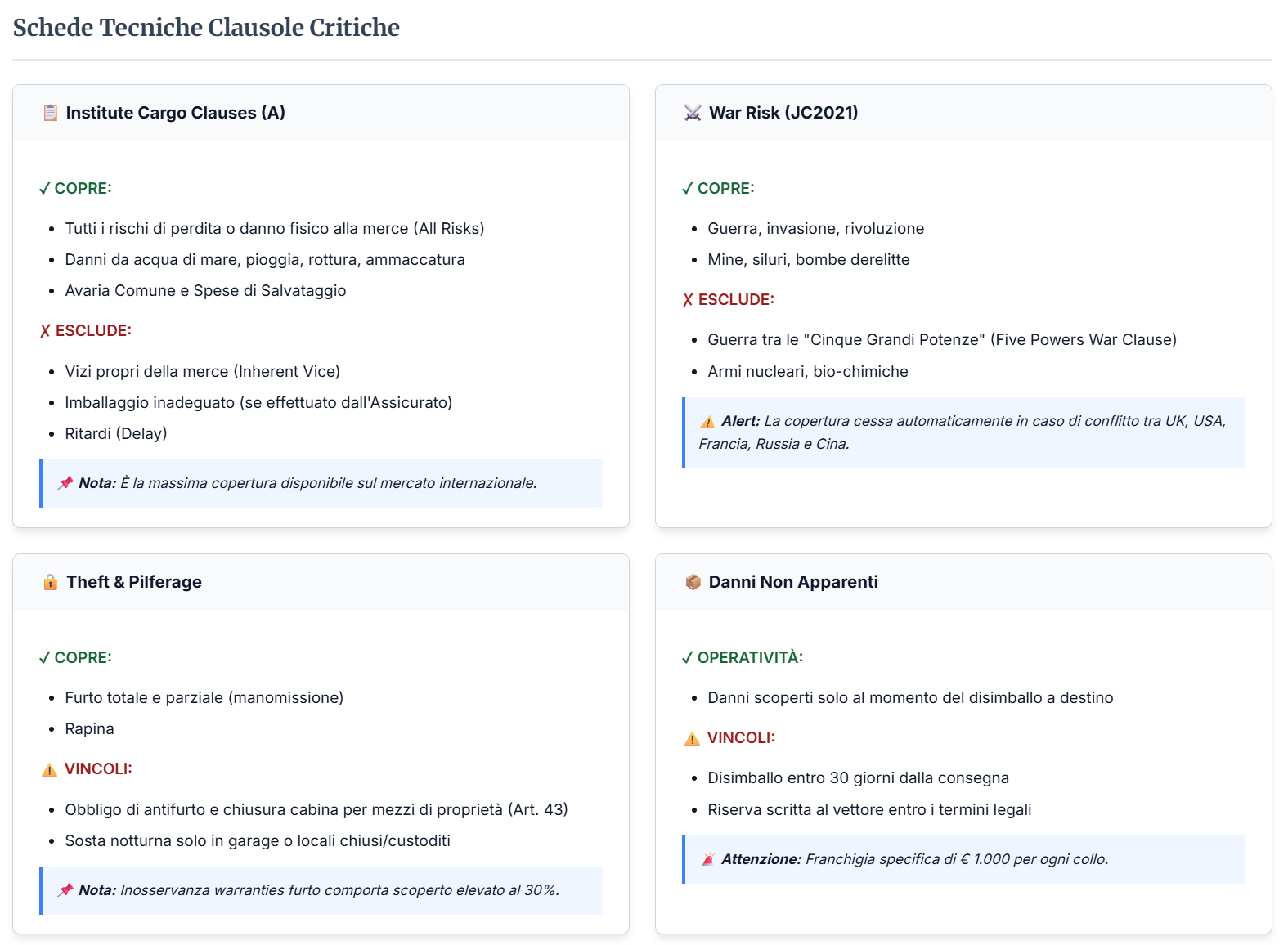Click the siren icon in the Attenzione note
The width and height of the screenshot is (1288, 945).
point(708,859)
